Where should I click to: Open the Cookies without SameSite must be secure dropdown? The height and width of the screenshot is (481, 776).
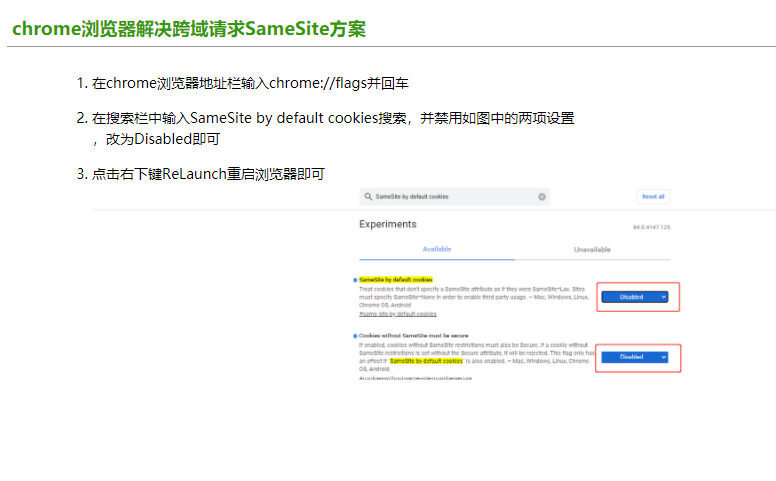point(635,357)
